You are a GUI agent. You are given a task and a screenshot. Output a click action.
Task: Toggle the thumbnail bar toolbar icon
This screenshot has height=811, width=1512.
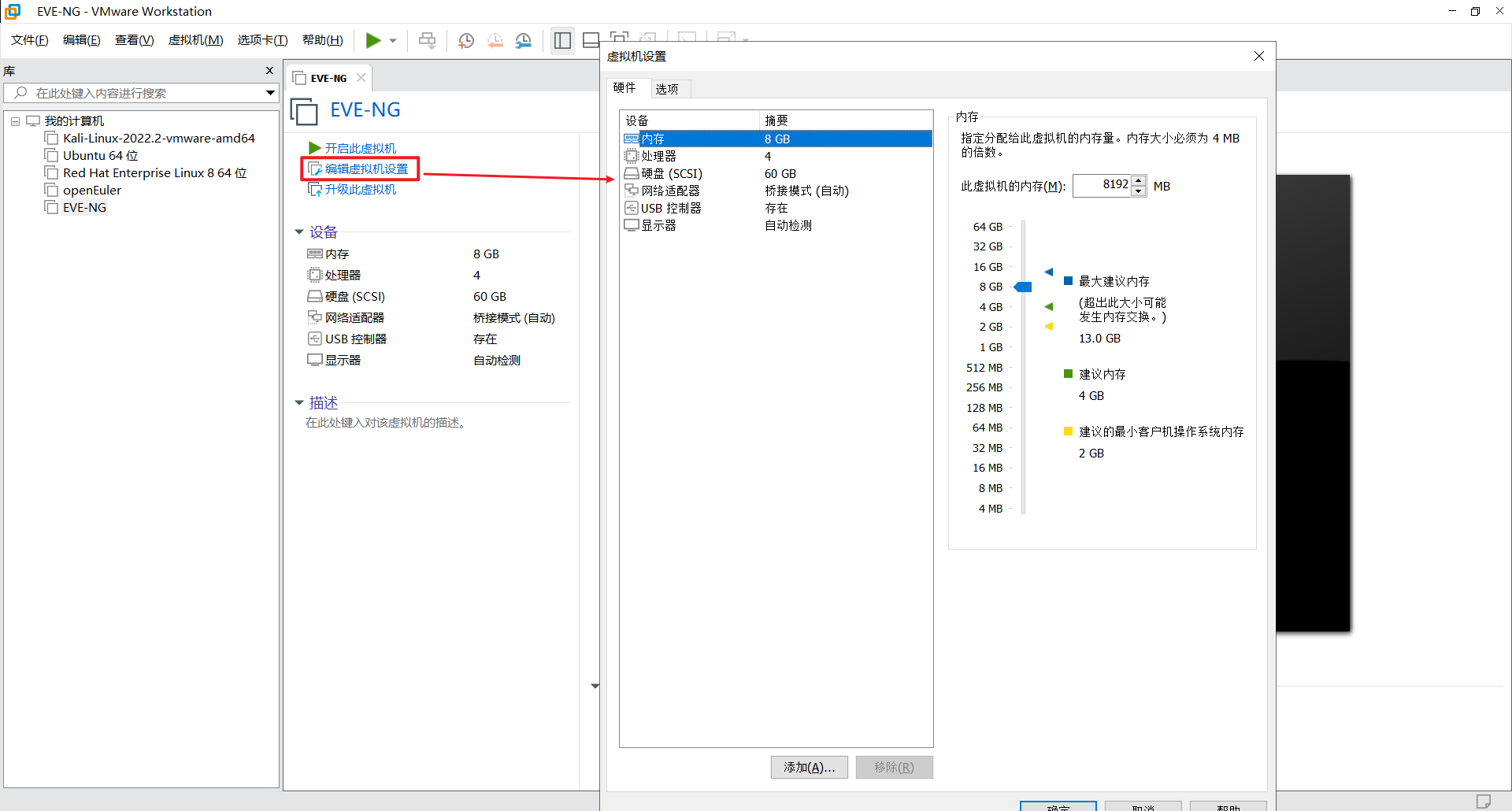591,40
